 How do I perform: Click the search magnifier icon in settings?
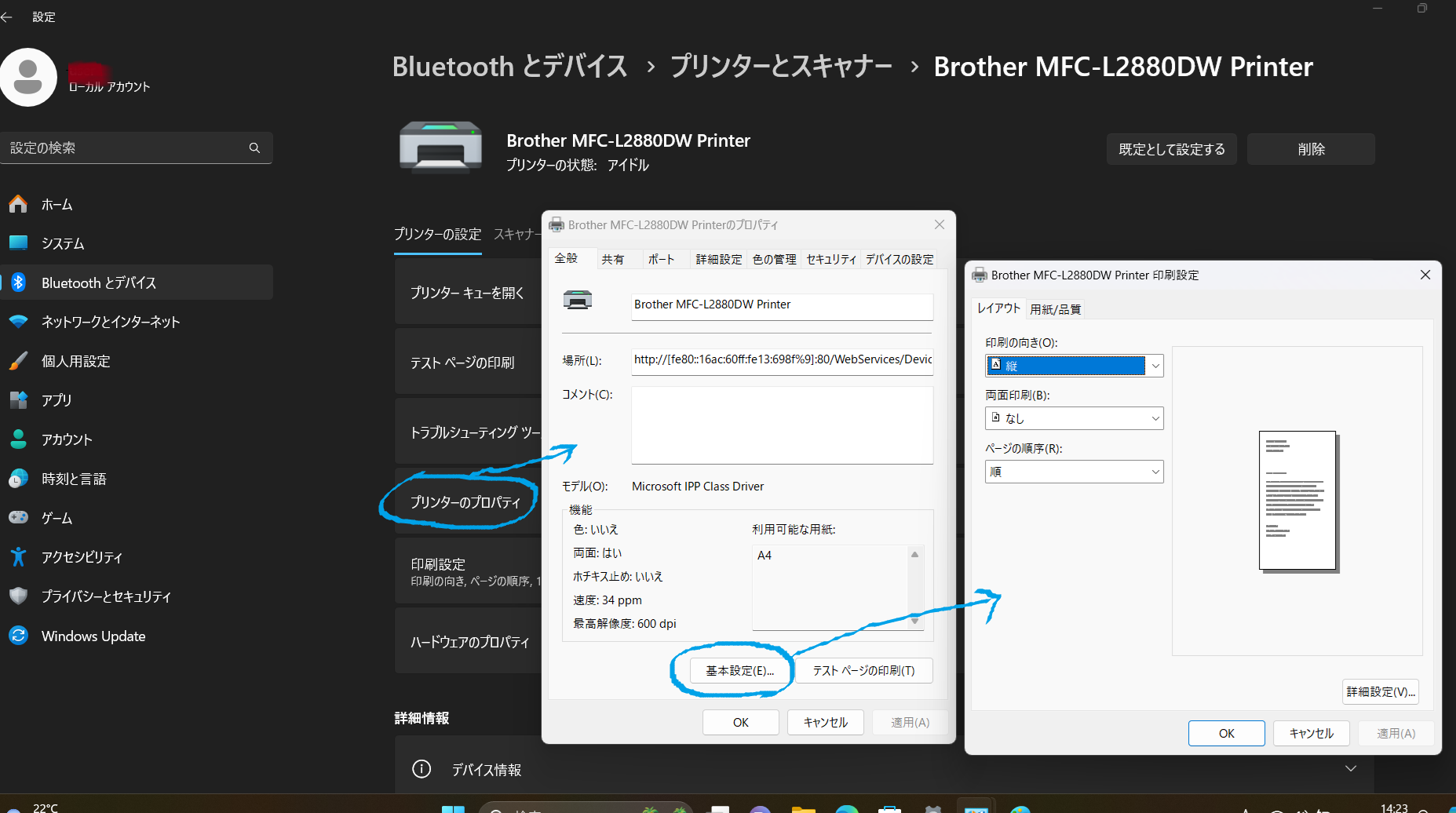coord(254,148)
